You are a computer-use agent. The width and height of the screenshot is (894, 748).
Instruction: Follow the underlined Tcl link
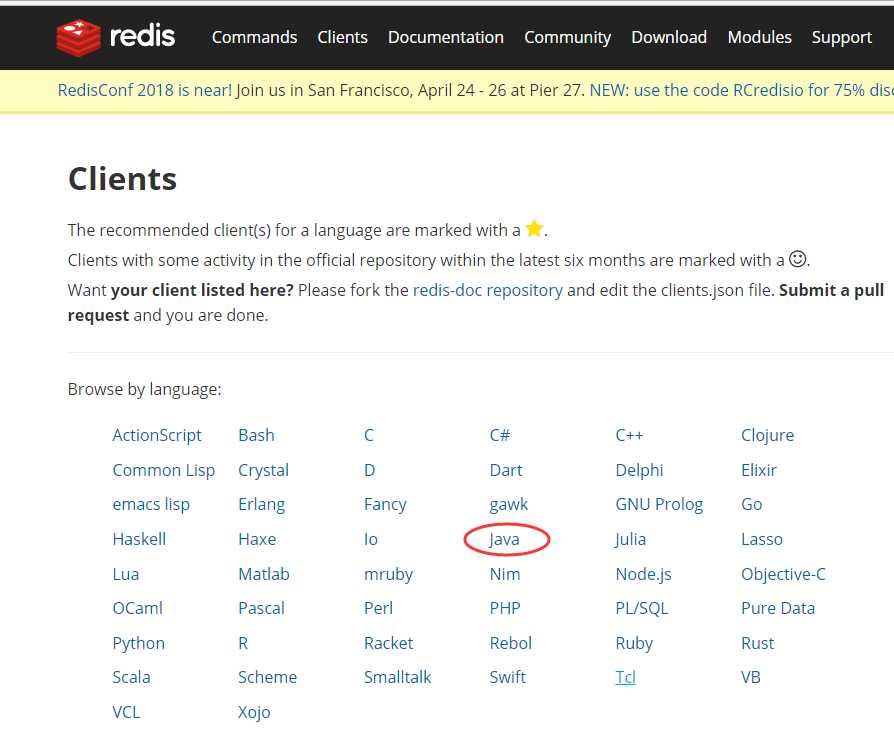[625, 677]
